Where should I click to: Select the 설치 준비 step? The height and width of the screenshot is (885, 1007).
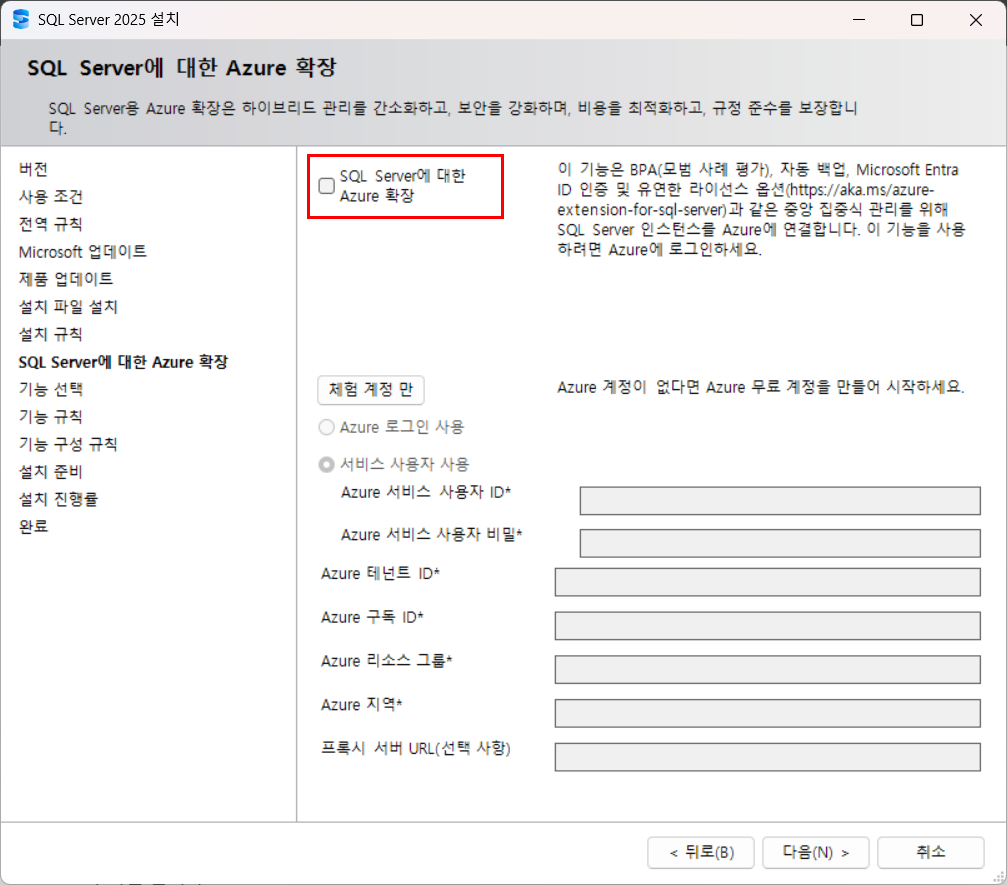[51, 473]
